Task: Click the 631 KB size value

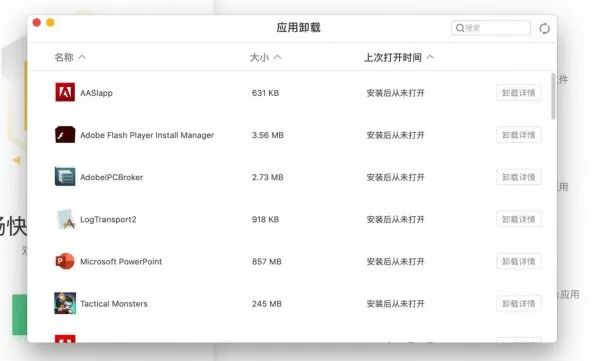Action: [266, 93]
